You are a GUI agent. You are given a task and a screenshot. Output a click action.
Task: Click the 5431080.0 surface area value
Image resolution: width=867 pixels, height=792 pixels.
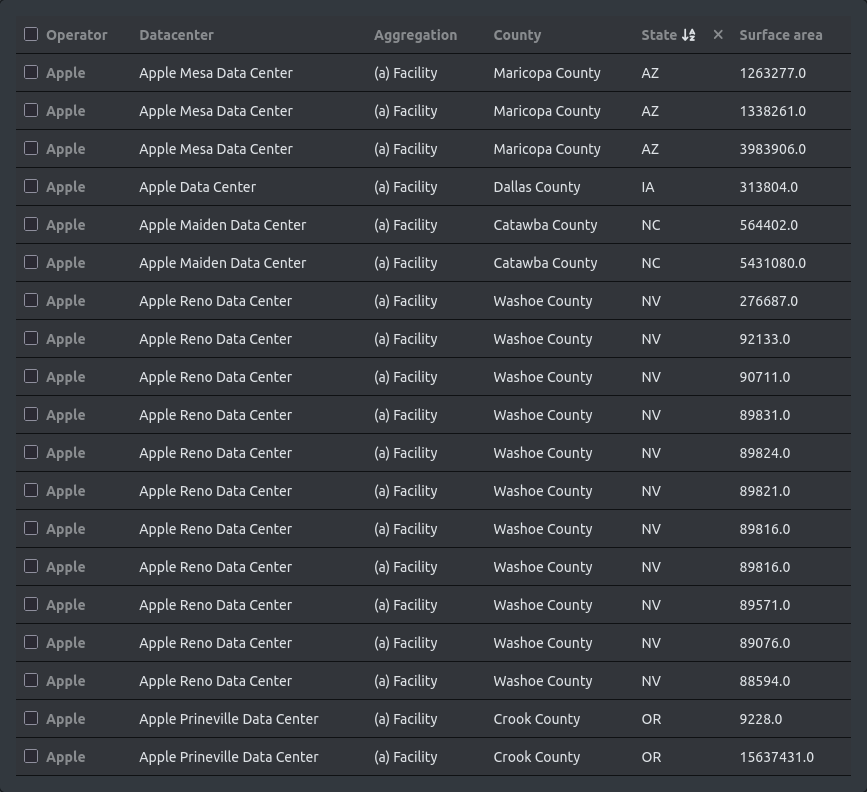coord(772,263)
